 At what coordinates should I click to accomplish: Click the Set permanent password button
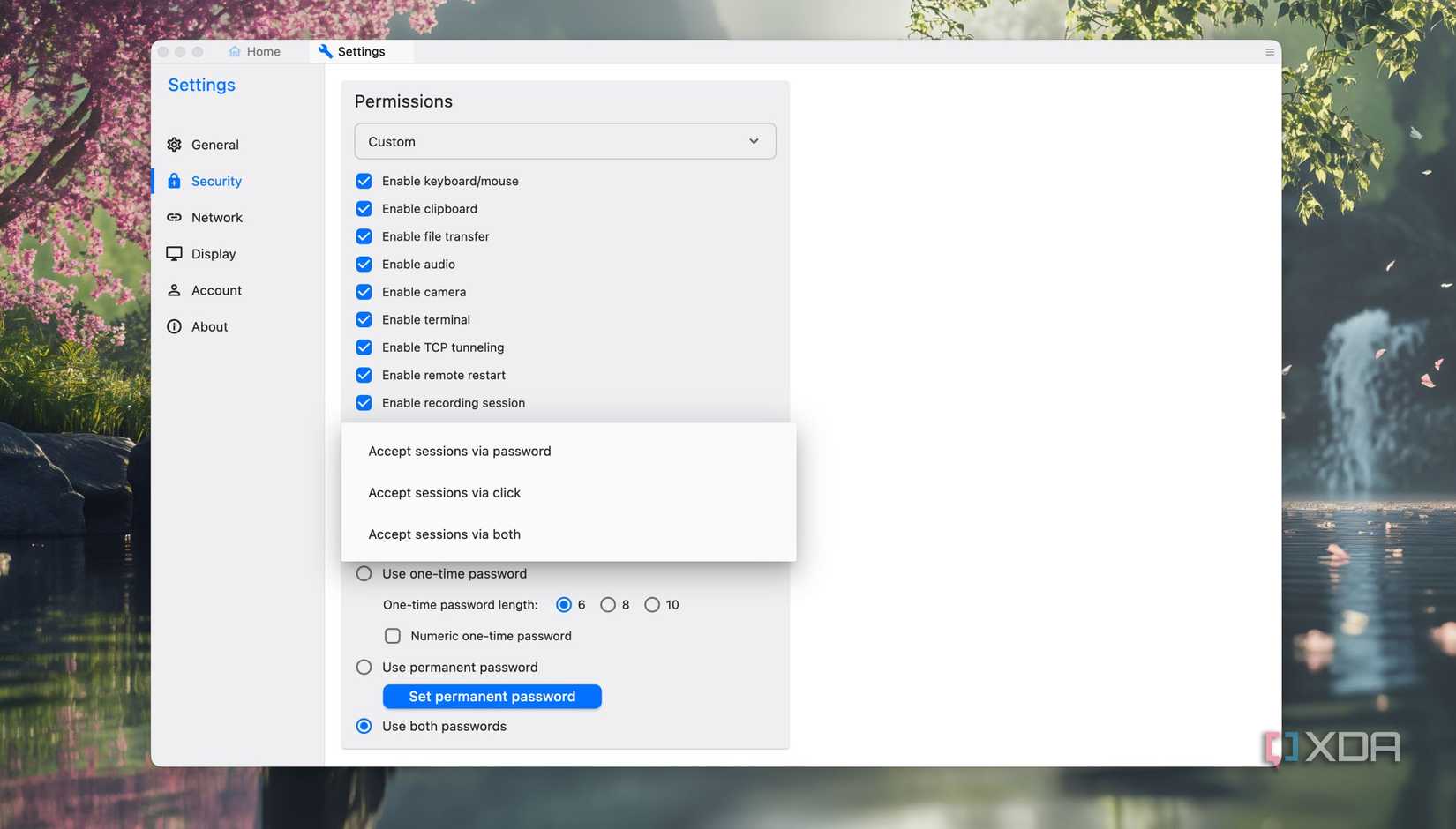pos(492,696)
